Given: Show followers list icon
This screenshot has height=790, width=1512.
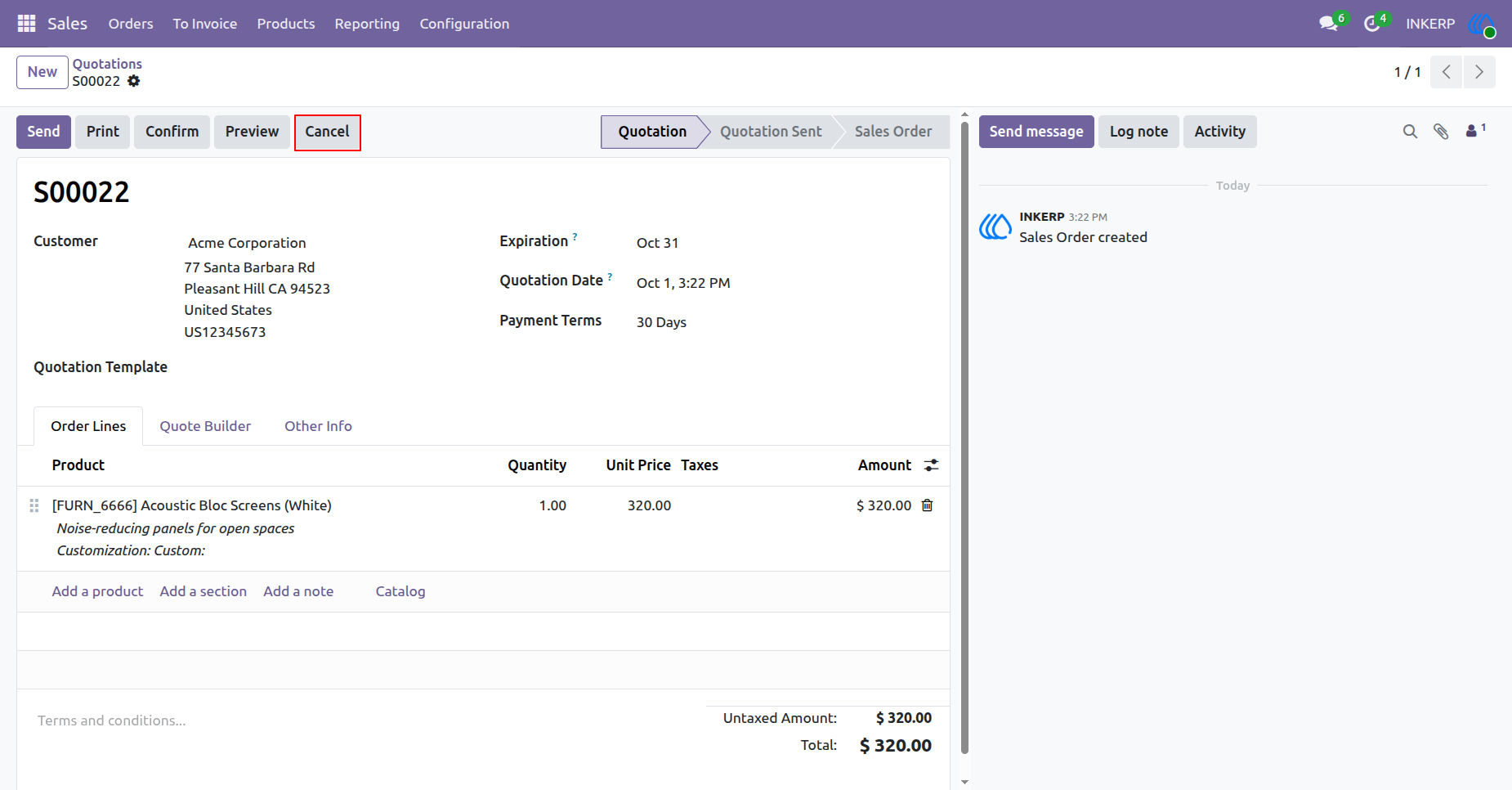Looking at the screenshot, I should (x=1475, y=131).
